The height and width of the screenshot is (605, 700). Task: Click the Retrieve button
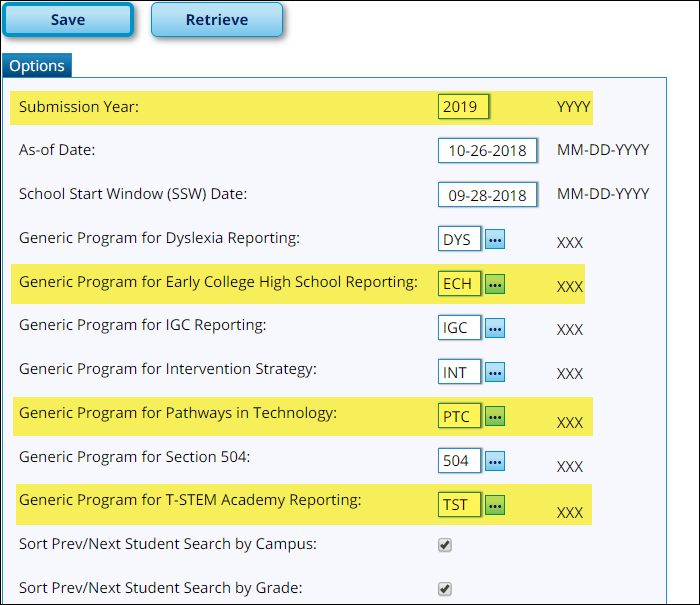tap(217, 20)
